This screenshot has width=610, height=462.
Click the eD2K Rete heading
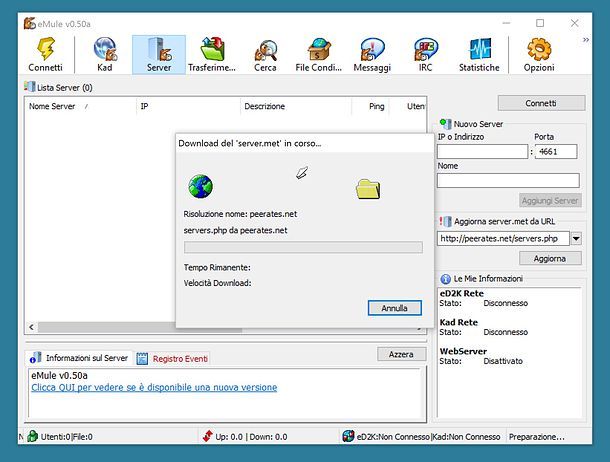[x=462, y=293]
